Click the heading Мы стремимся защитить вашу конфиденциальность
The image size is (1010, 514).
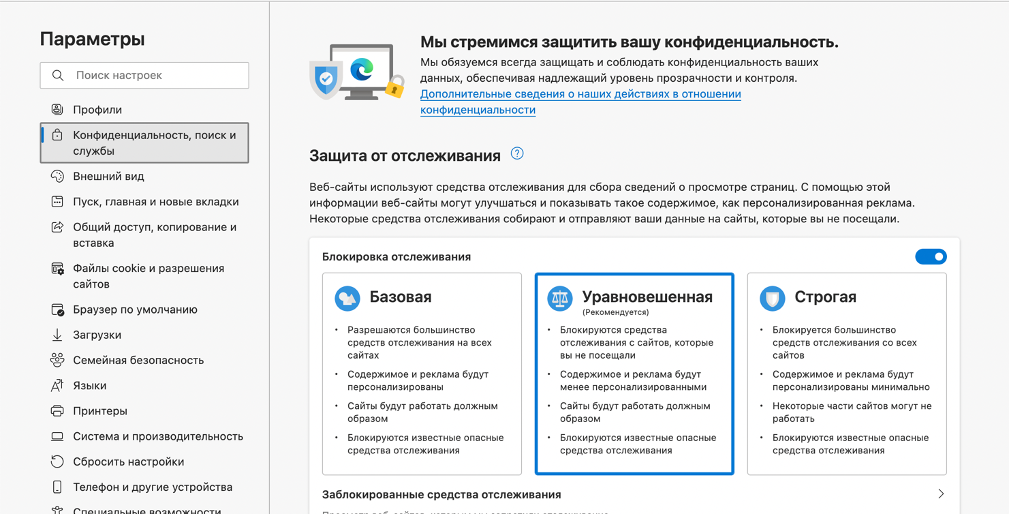(629, 43)
